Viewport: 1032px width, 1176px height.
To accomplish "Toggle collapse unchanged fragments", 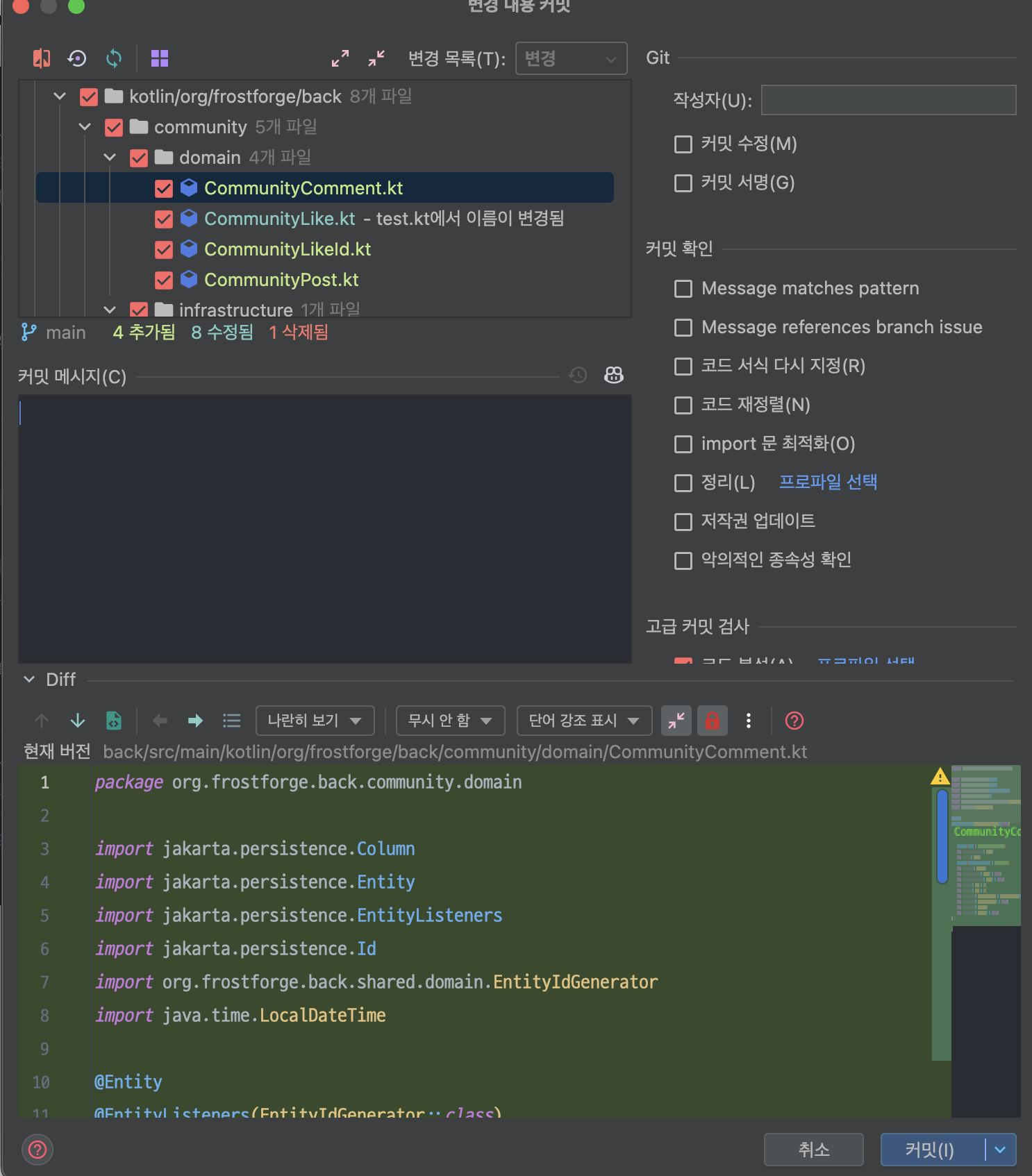I will (x=676, y=721).
